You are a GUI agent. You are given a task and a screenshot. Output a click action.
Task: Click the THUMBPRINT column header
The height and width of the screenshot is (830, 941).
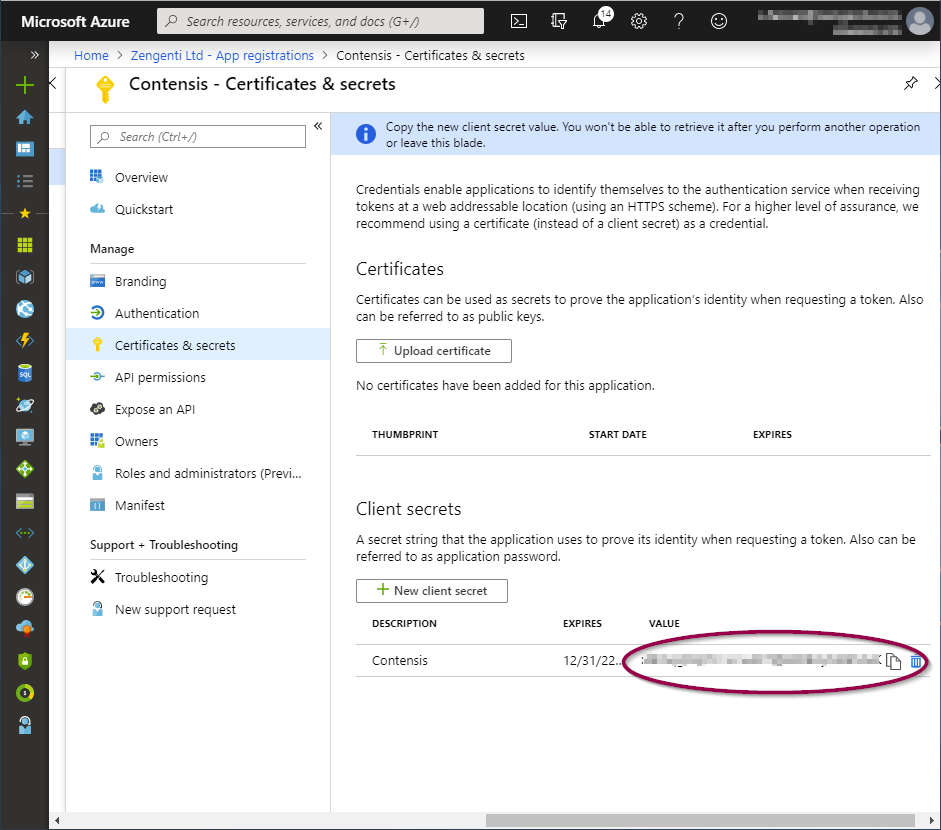coord(405,434)
